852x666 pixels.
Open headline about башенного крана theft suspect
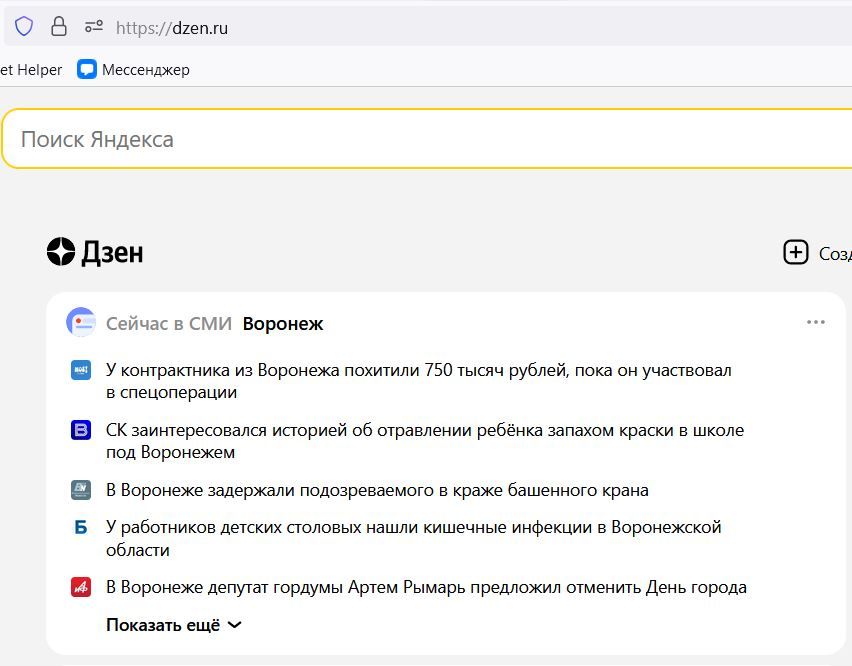(377, 490)
